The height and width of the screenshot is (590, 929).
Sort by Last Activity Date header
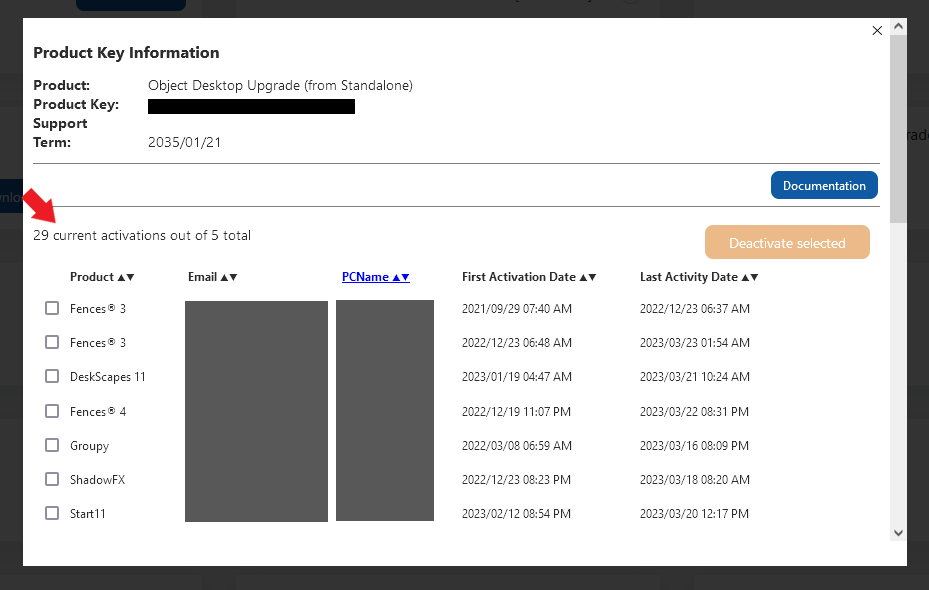(x=699, y=277)
